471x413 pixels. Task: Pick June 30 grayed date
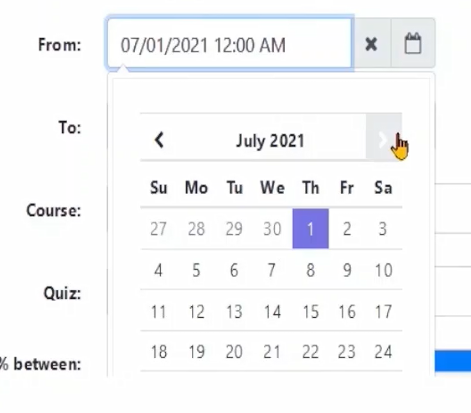point(272,229)
